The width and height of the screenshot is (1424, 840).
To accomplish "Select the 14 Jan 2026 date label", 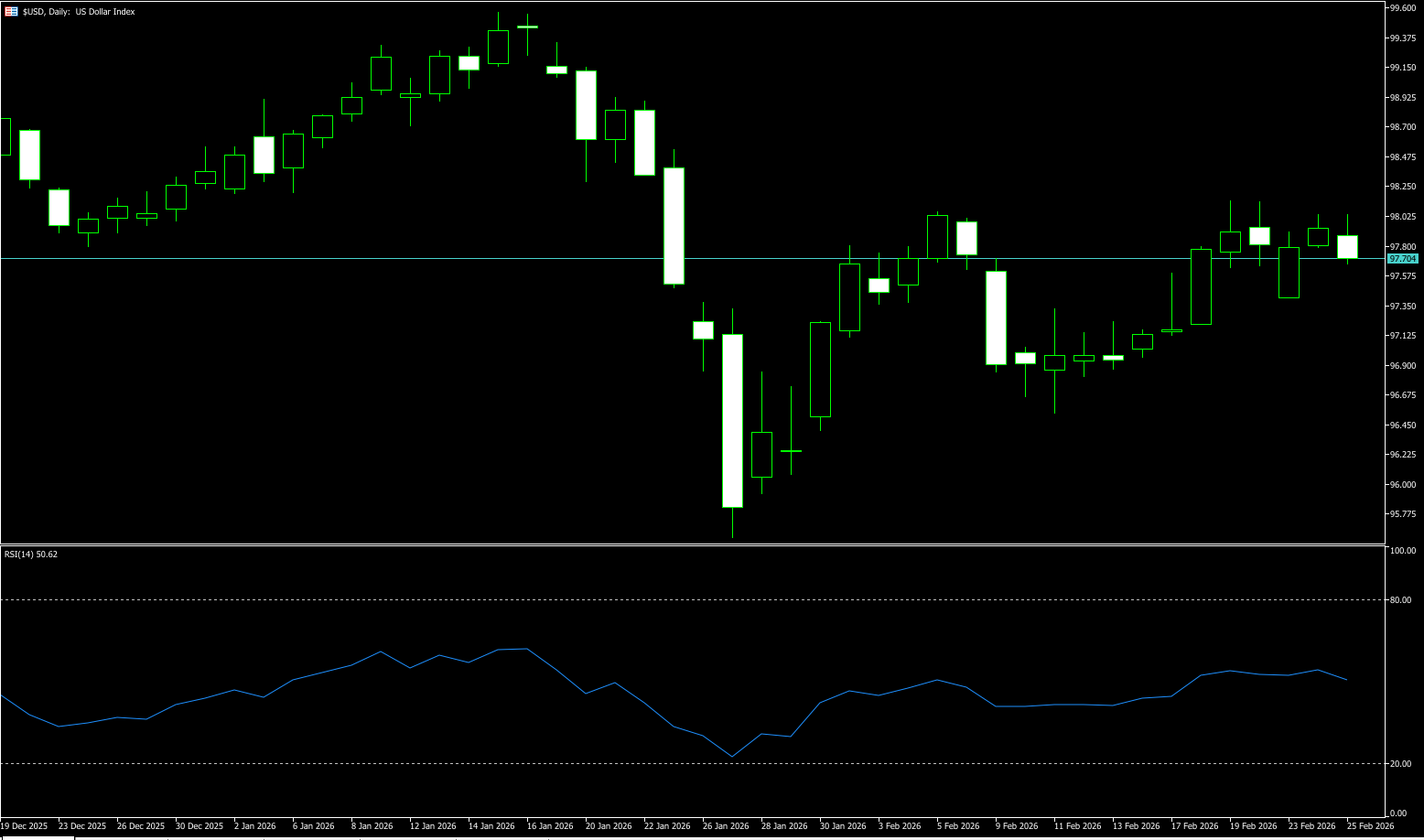I will click(x=491, y=826).
